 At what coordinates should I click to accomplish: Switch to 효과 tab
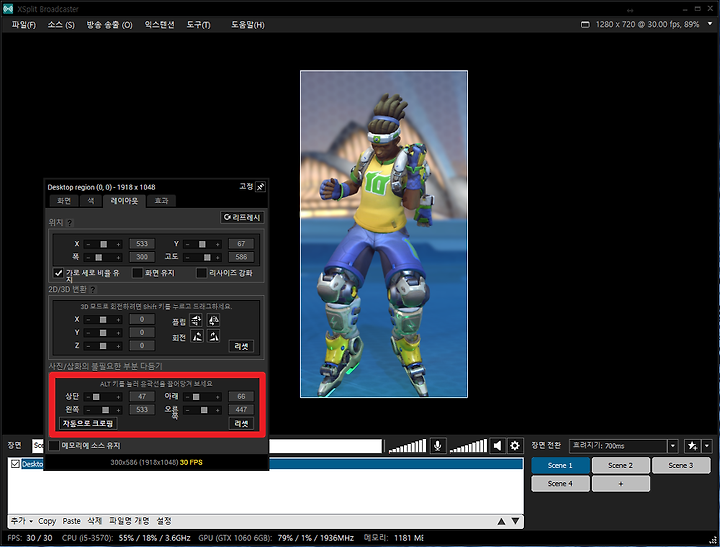[x=161, y=201]
